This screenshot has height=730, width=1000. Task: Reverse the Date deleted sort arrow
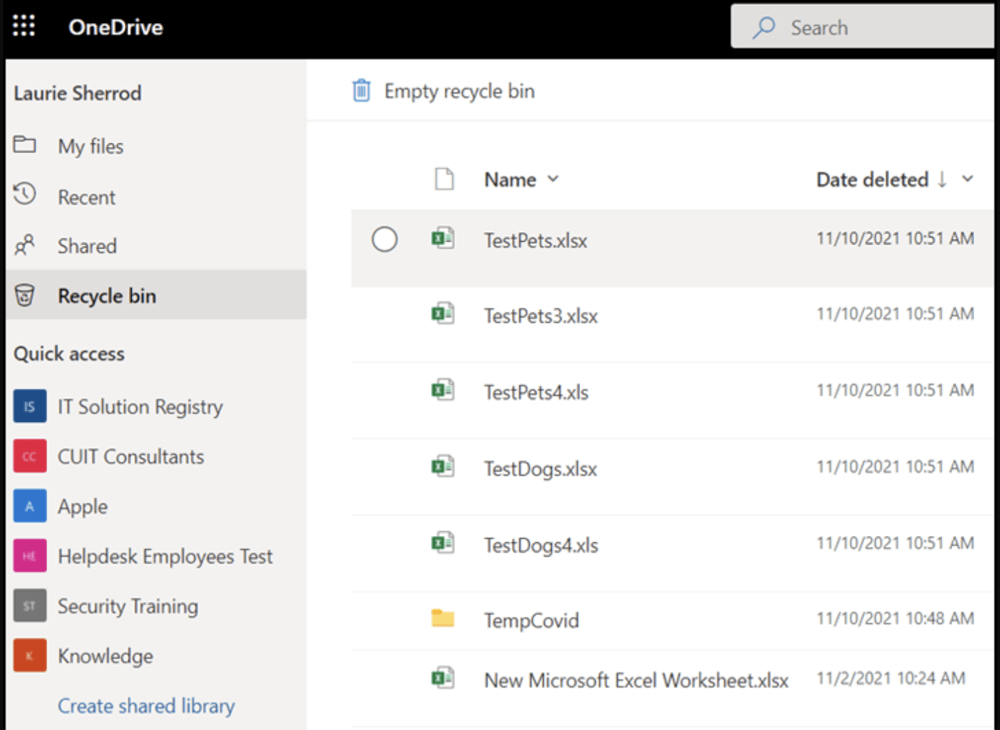[x=941, y=180]
